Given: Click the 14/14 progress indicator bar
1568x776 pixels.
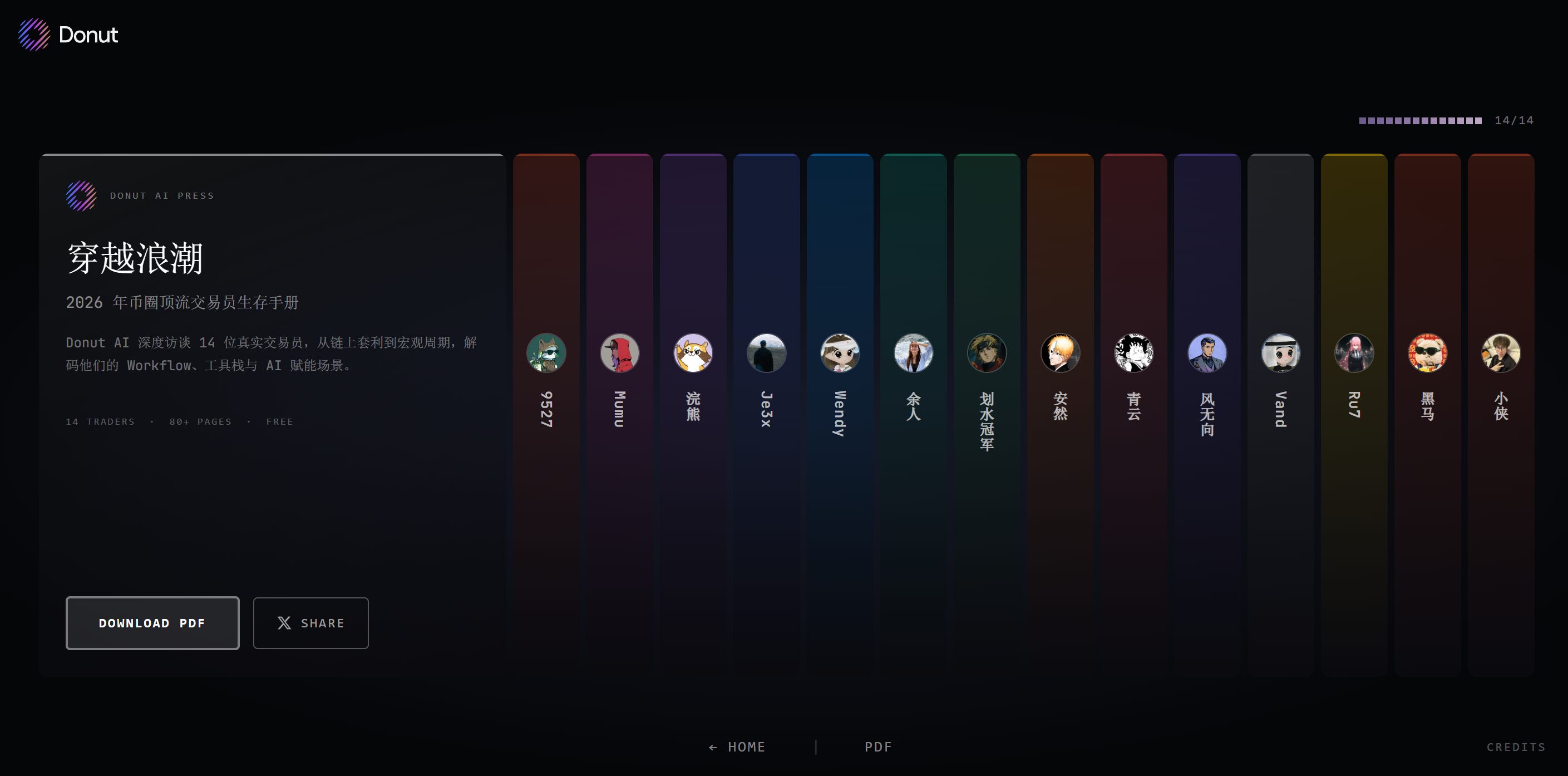Looking at the screenshot, I should tap(1420, 121).
